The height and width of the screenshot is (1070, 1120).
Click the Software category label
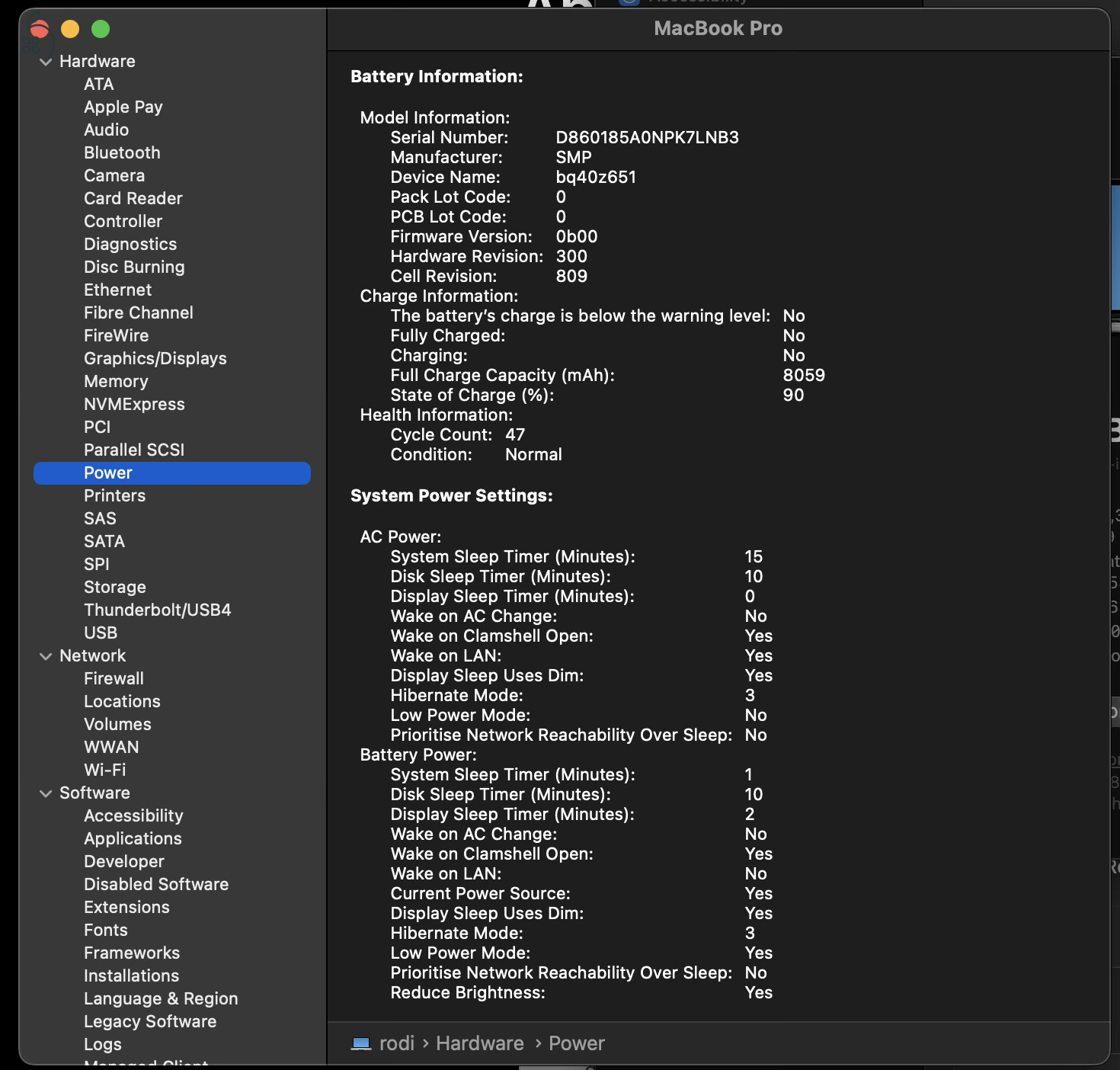coord(94,793)
